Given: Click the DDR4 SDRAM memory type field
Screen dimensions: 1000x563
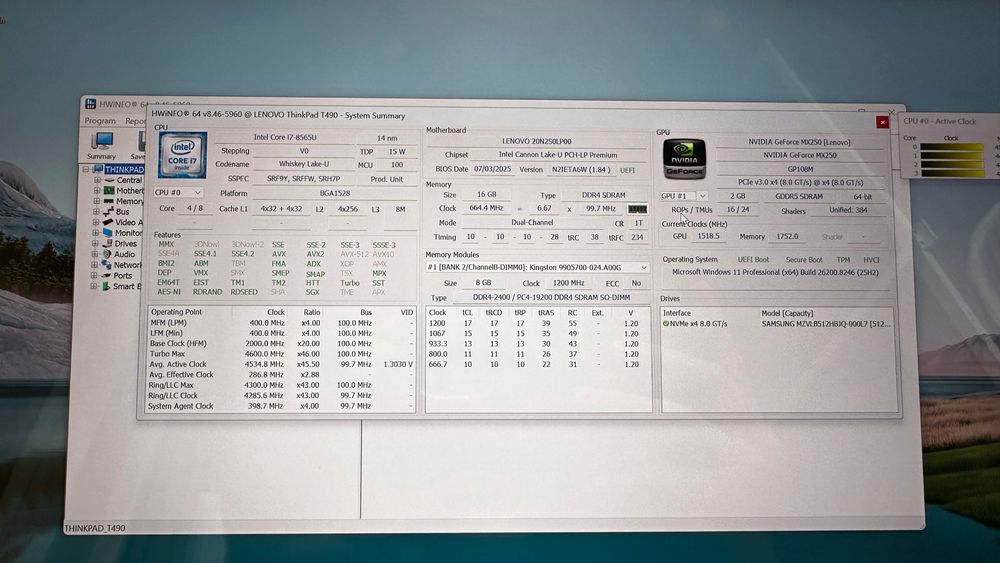Looking at the screenshot, I should (x=603, y=195).
